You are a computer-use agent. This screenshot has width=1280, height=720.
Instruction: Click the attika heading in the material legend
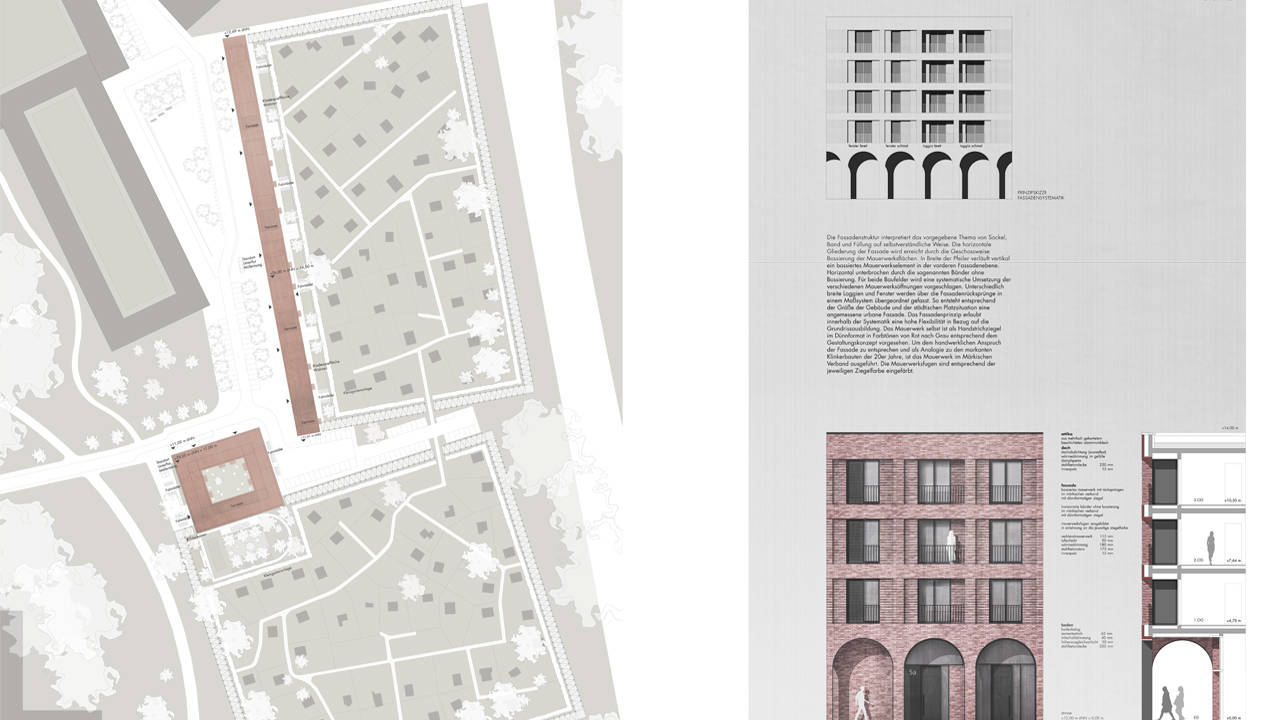click(x=1070, y=436)
